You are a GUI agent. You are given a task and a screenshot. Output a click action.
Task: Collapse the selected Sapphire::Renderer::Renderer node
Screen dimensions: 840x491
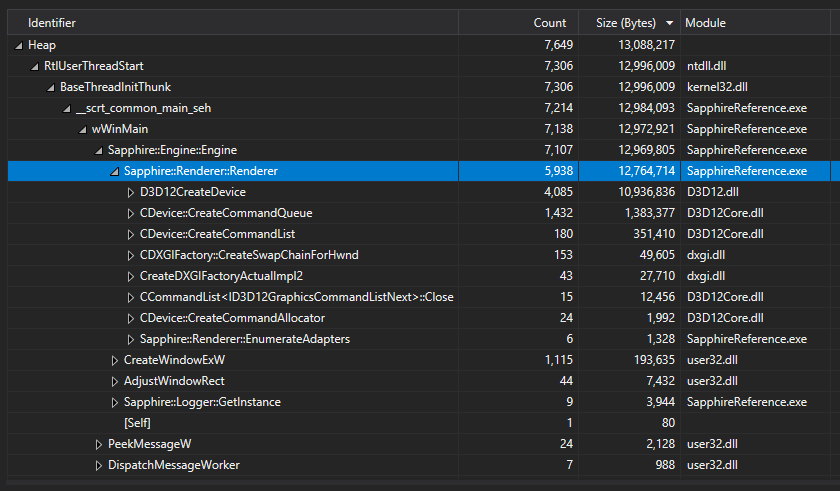(x=115, y=171)
